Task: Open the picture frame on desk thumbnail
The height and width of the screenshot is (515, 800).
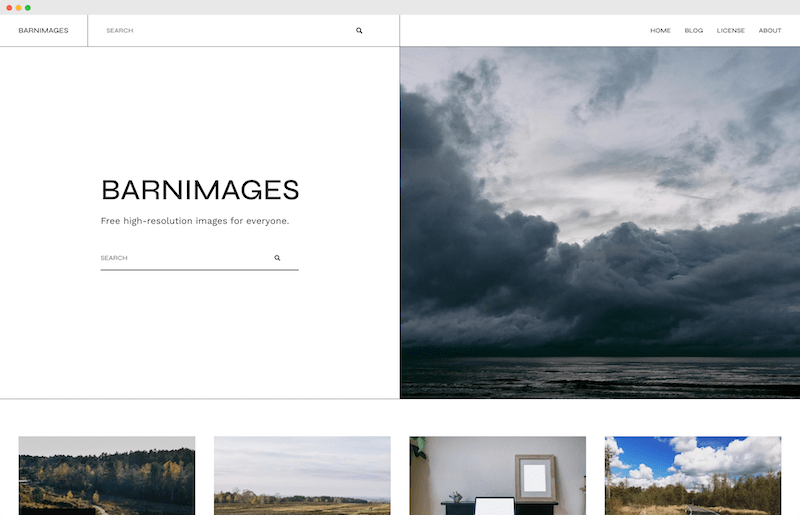Action: coord(497,475)
